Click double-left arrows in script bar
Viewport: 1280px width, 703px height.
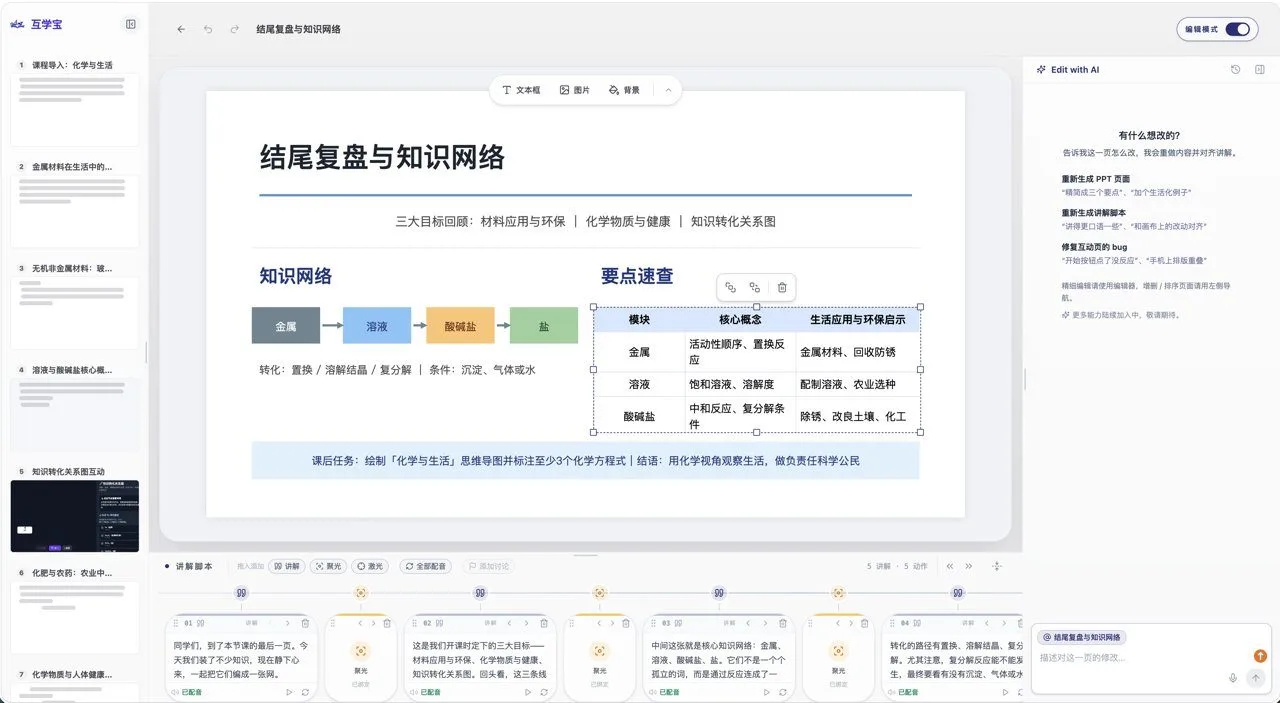[x=951, y=566]
